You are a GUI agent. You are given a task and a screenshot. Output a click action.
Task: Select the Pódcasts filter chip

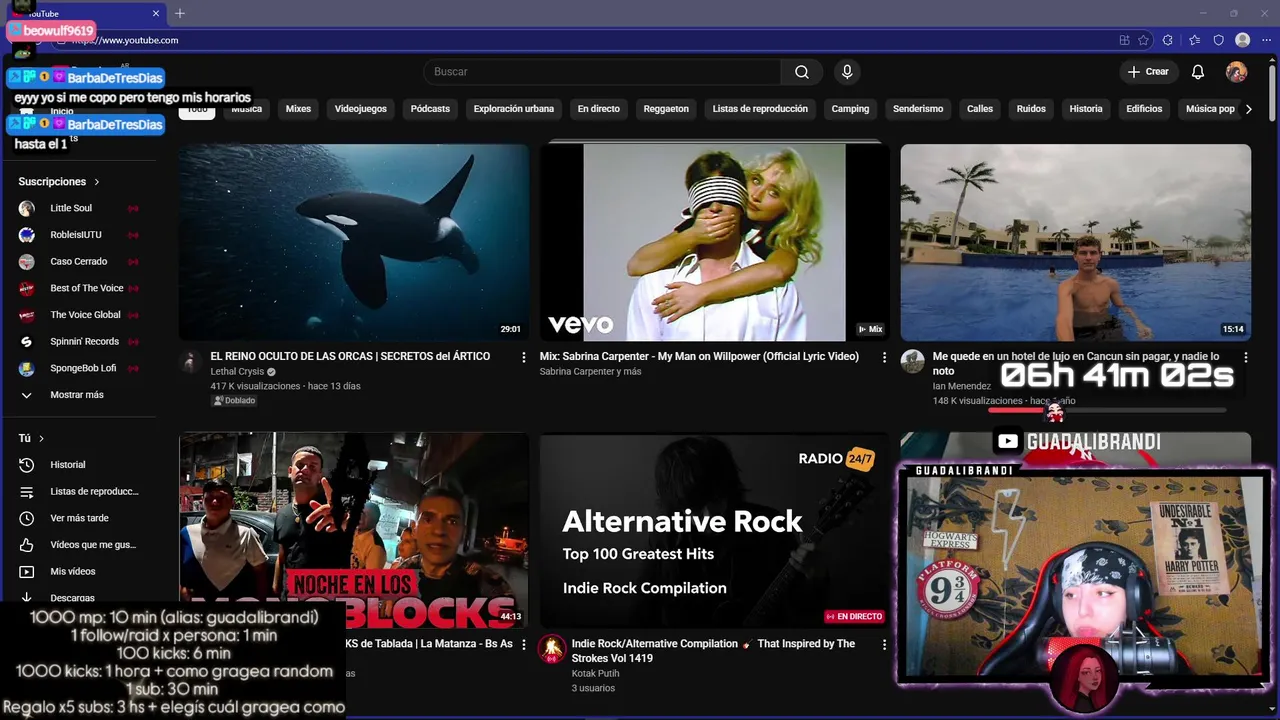(430, 109)
